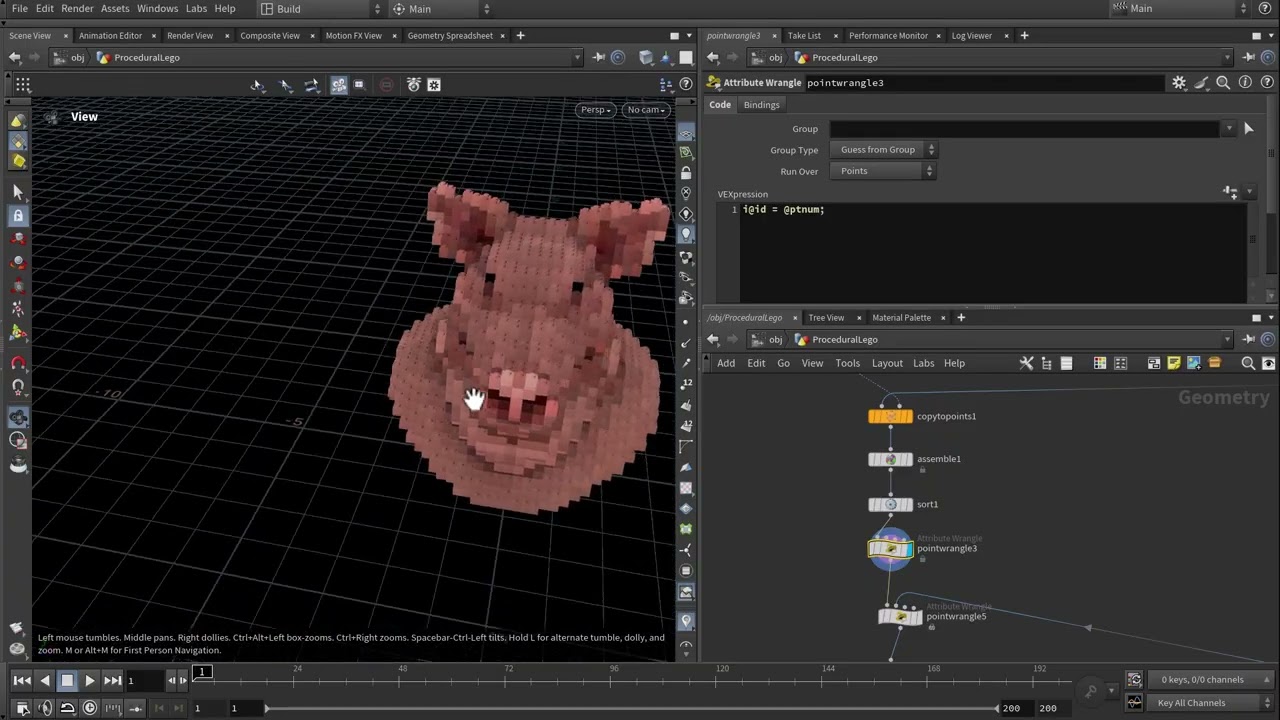The width and height of the screenshot is (1280, 720).
Task: Open the parameter gear menu for pointwrangle3
Action: coord(1179,83)
